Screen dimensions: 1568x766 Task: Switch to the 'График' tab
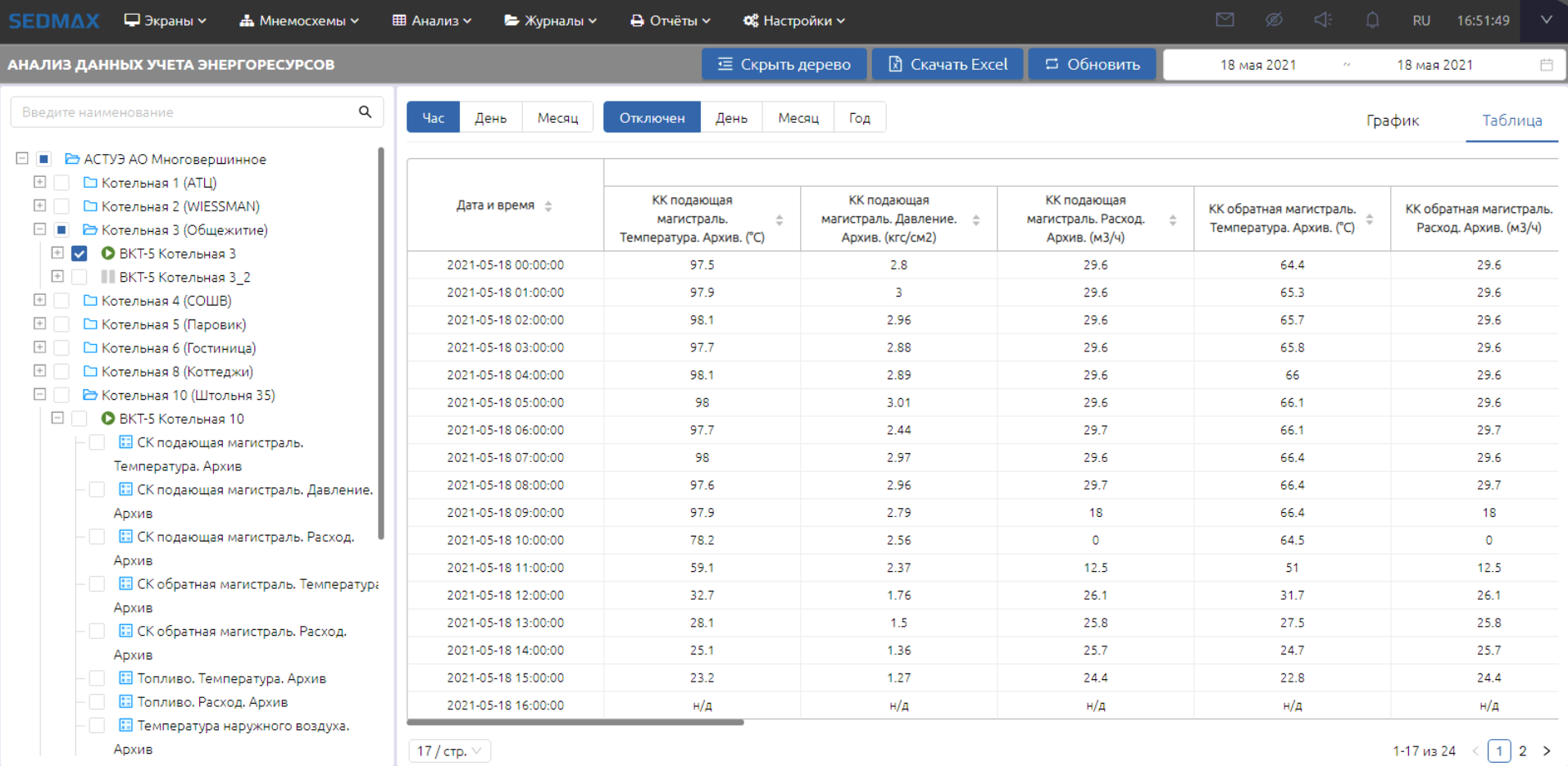tap(1392, 120)
